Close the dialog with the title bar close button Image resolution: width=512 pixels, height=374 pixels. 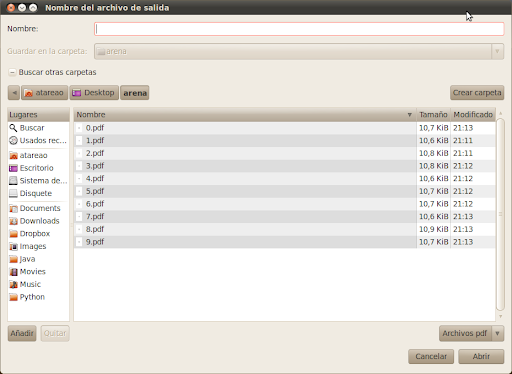click(x=11, y=7)
